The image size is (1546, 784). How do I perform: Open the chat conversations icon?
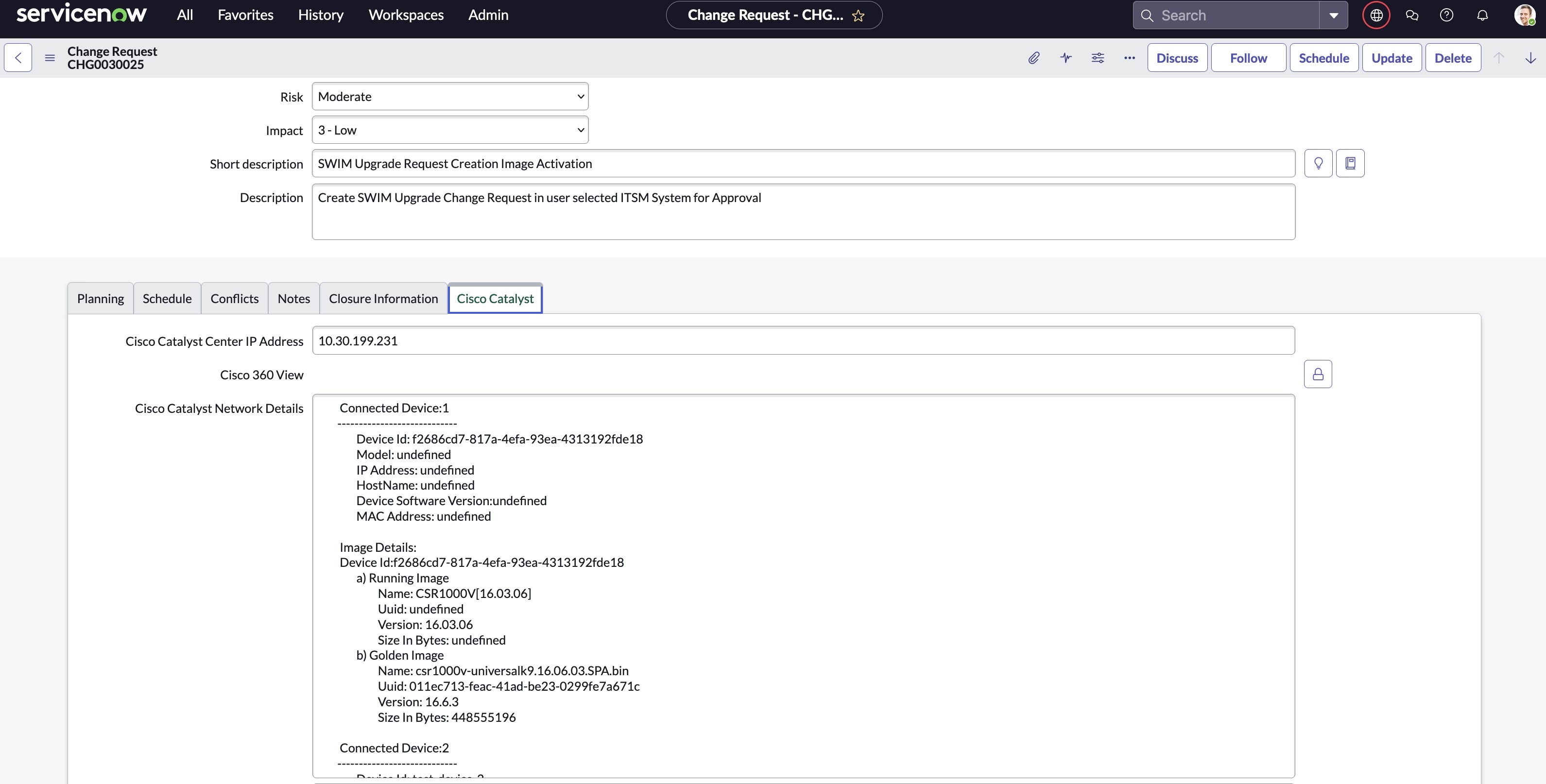coord(1412,15)
